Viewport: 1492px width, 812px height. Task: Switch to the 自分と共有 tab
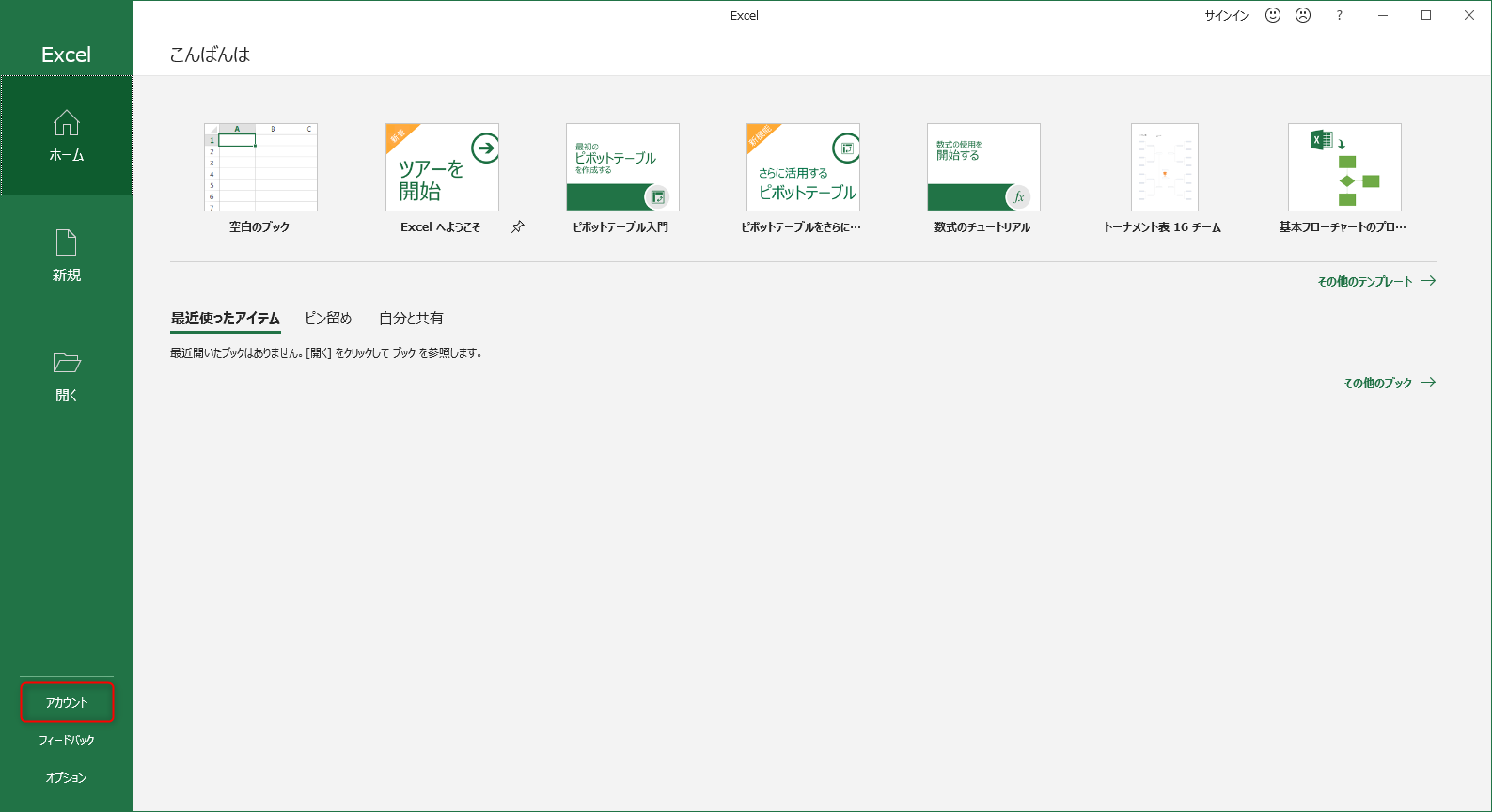click(x=411, y=319)
